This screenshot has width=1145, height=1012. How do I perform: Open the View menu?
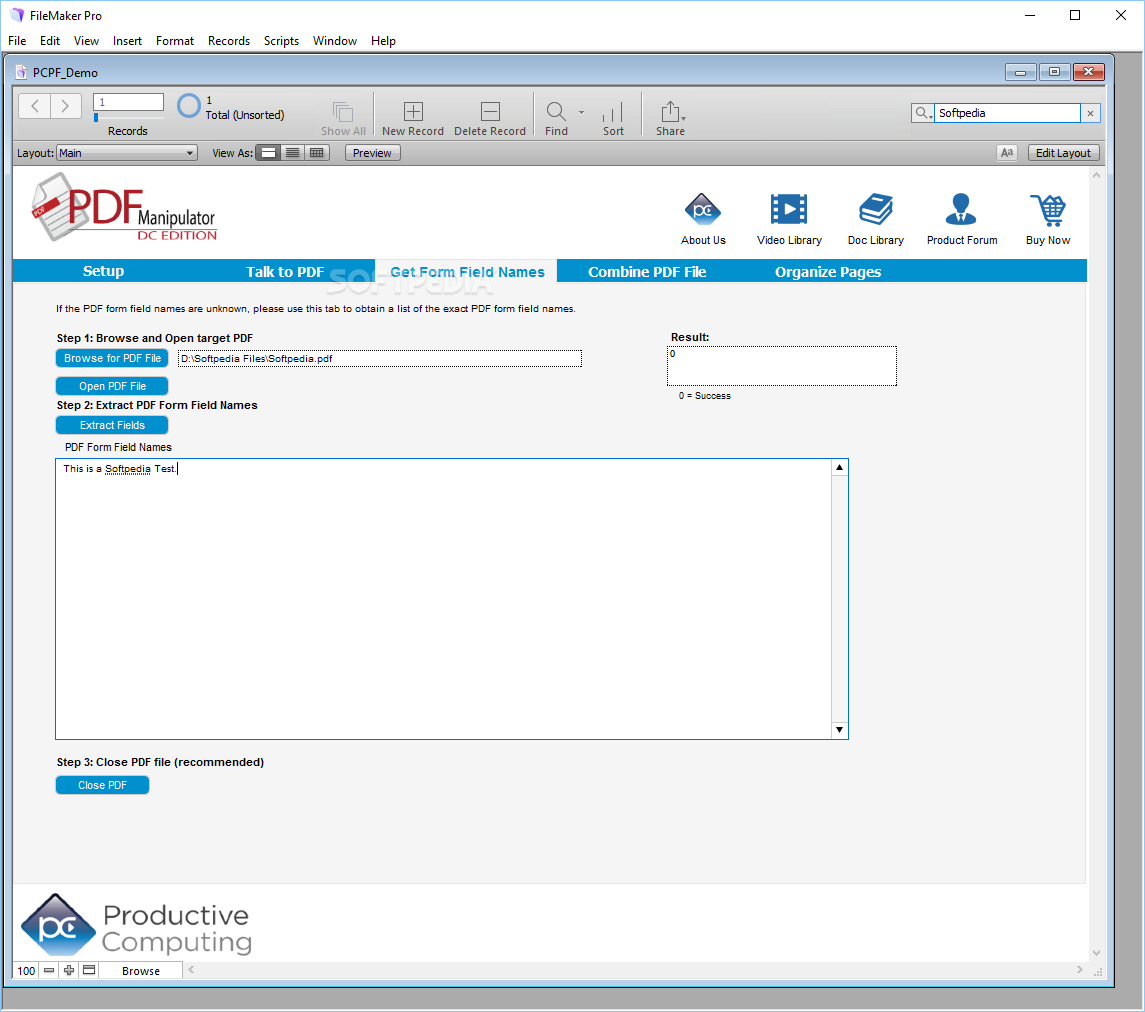pos(86,41)
